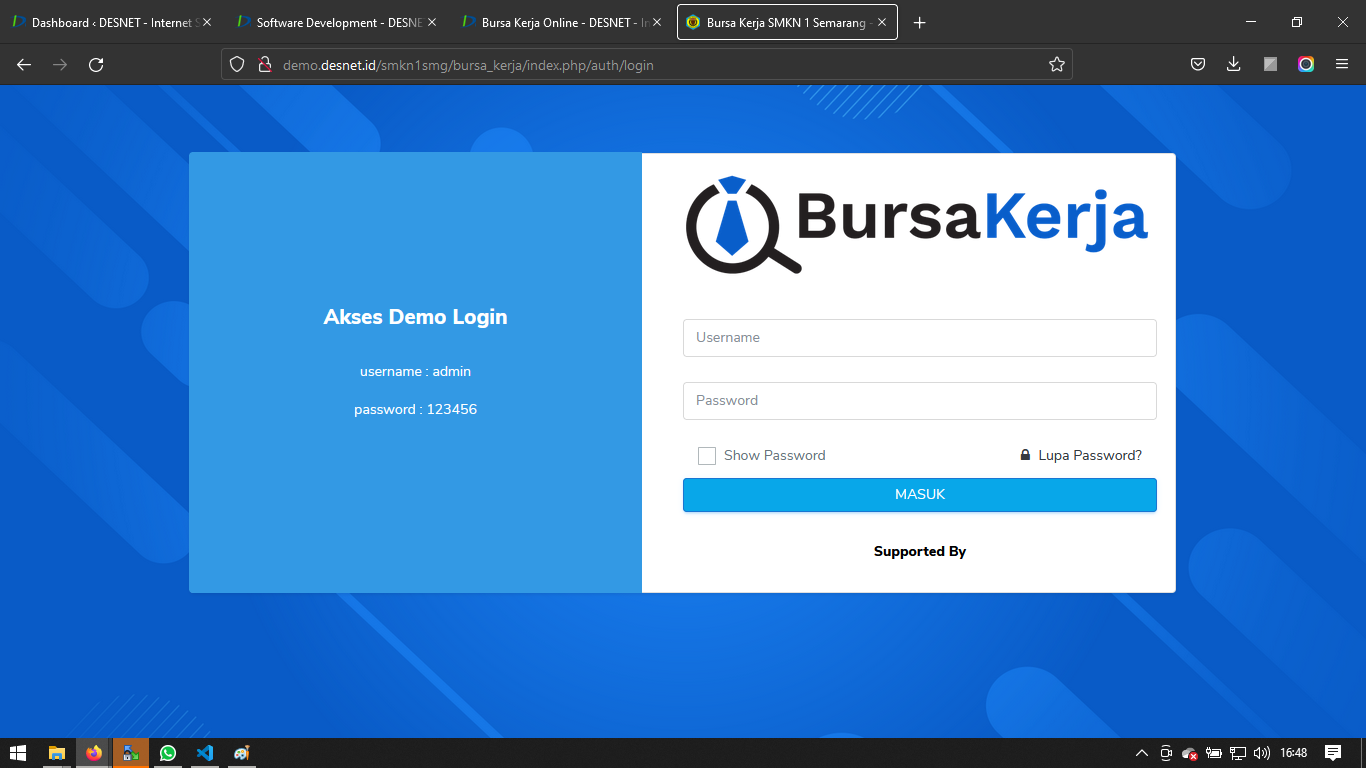
Task: Open the Firefox hamburger application menu
Action: [x=1342, y=65]
